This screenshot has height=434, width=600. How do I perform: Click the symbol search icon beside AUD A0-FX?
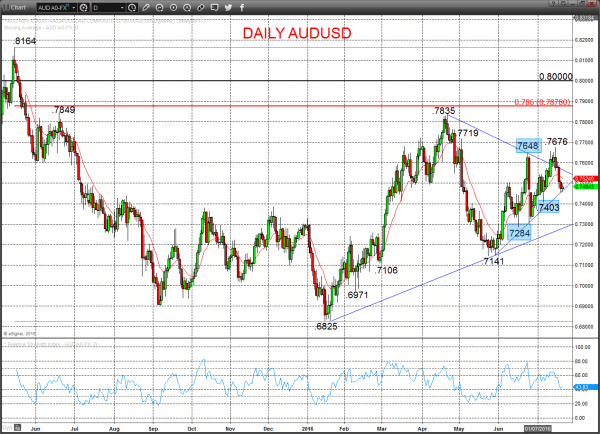(x=84, y=8)
